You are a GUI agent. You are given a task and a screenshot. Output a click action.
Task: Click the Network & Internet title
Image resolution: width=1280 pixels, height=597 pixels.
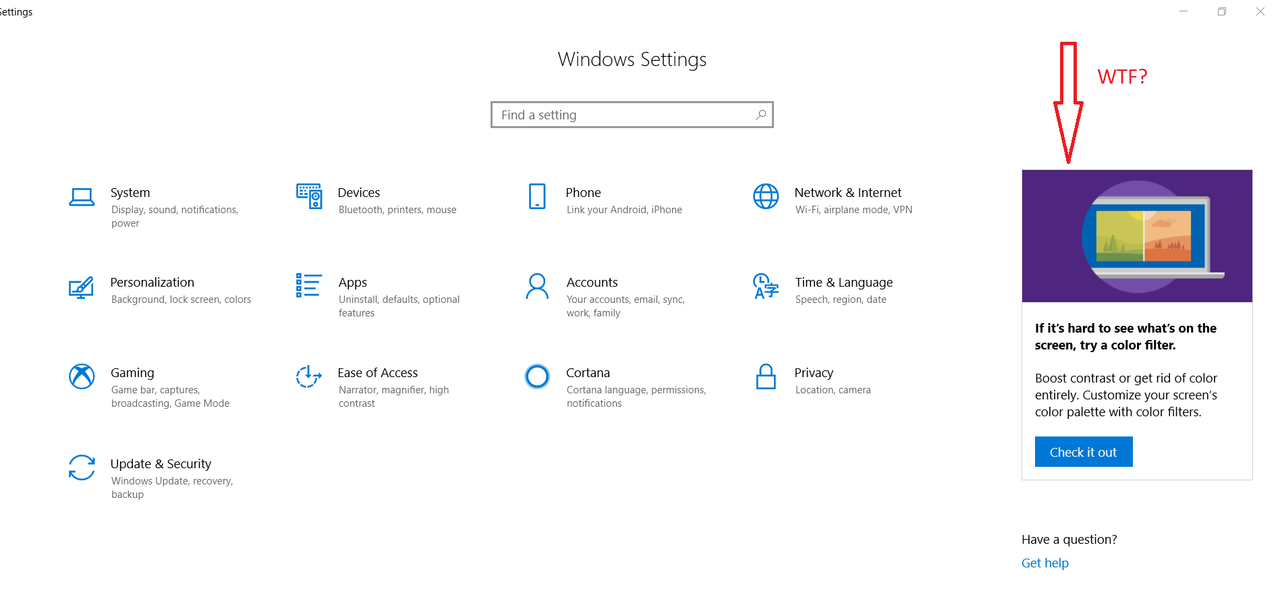pyautogui.click(x=848, y=193)
